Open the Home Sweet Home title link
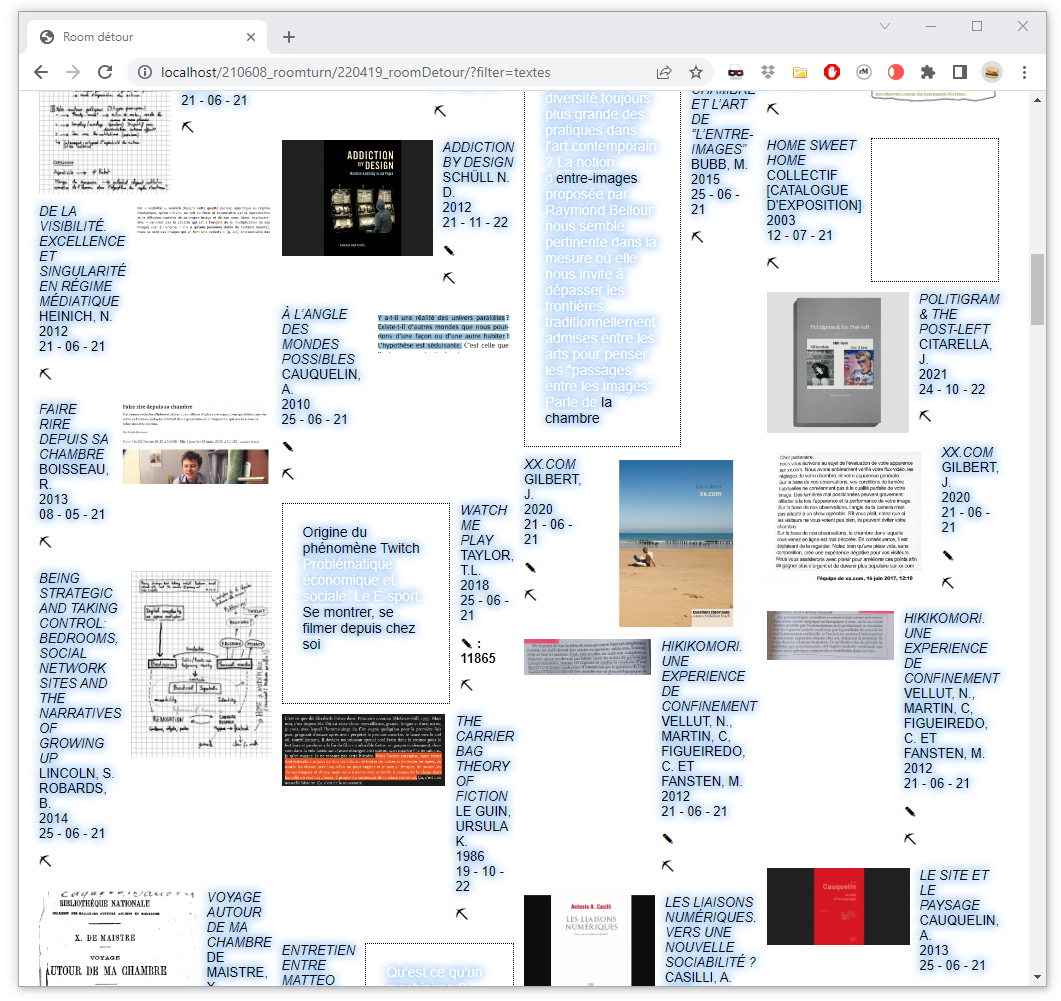The height and width of the screenshot is (1001, 1061). [811, 152]
